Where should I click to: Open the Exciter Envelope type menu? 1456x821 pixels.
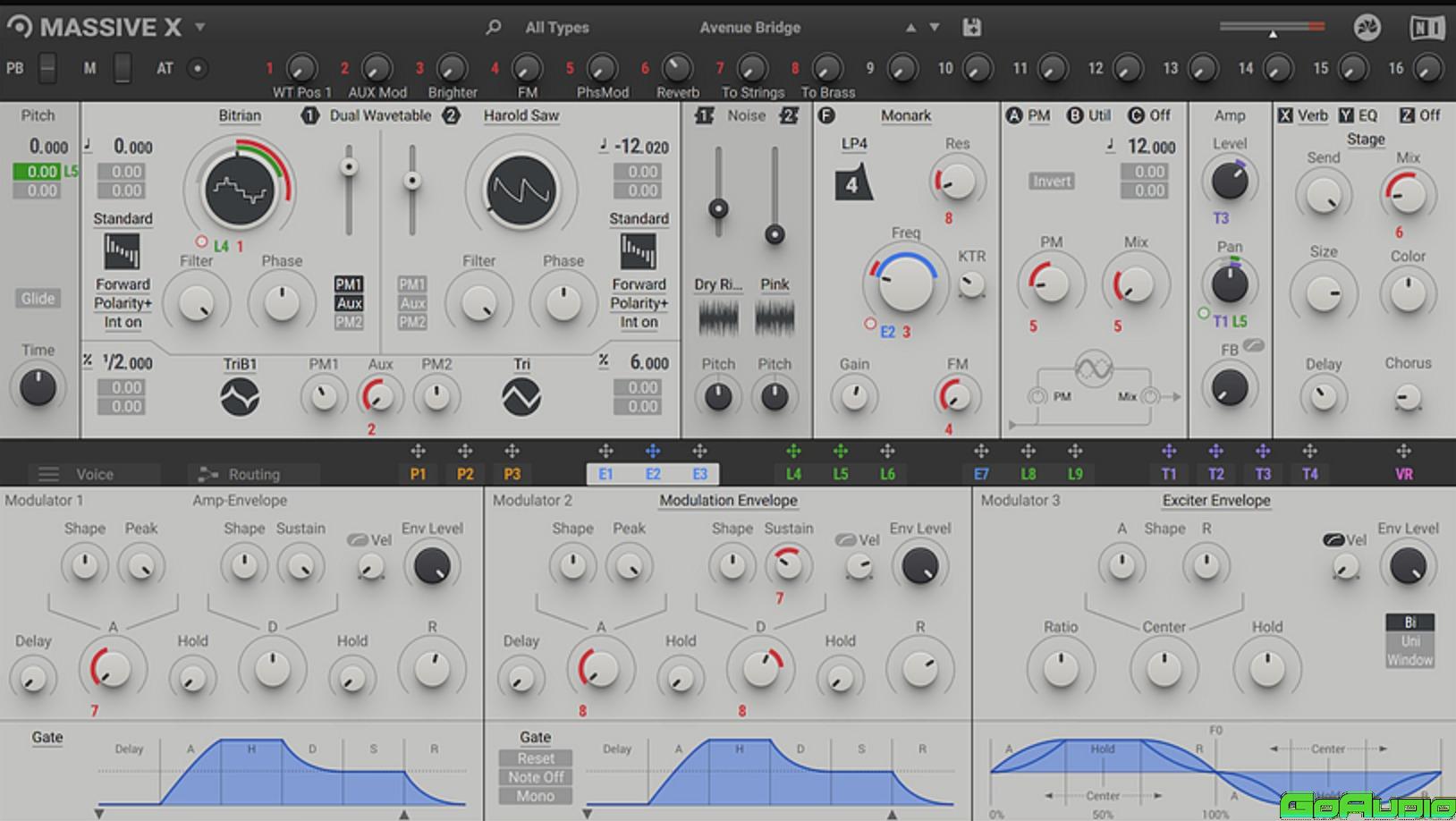(x=1216, y=501)
